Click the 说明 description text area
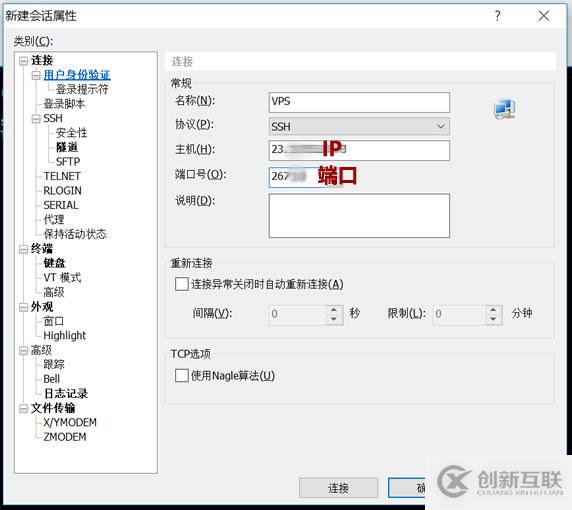572x510 pixels. pos(359,216)
